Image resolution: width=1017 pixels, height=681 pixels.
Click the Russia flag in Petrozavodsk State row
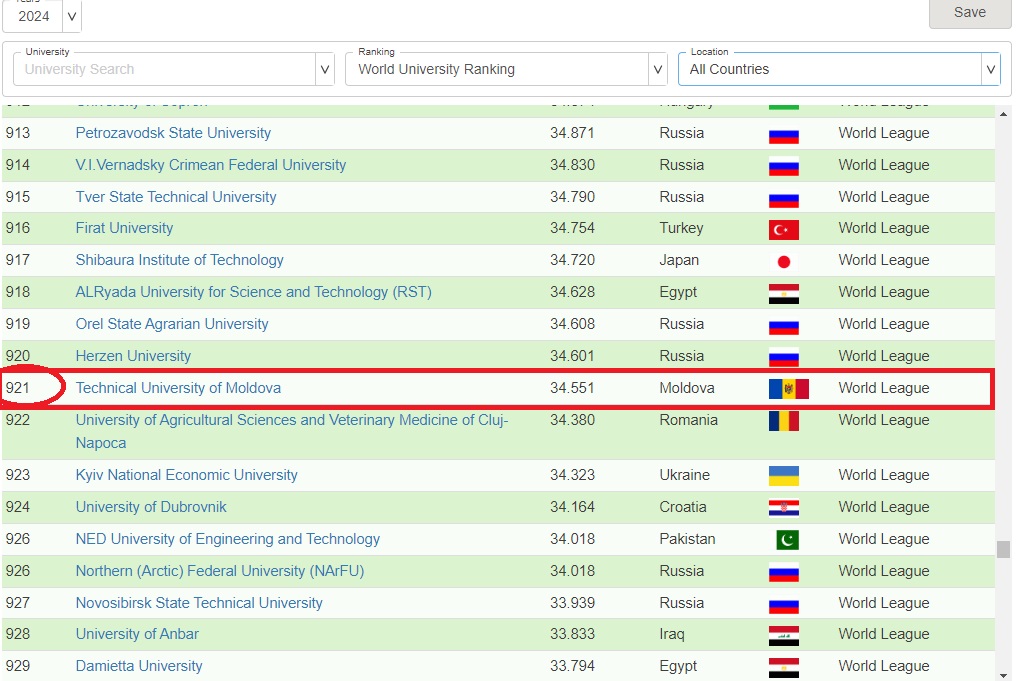coord(783,135)
